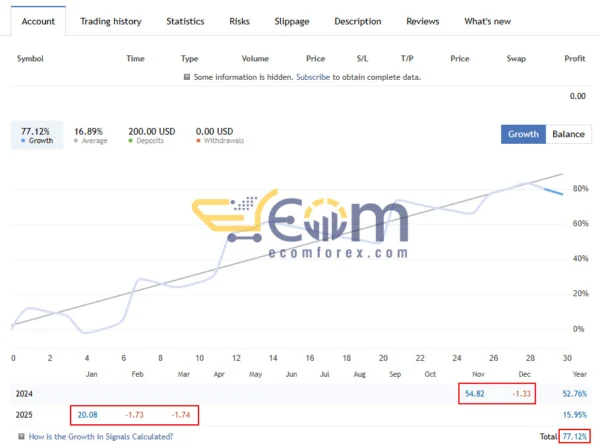Screen dimensions: 600x446
Task: Click the 54.82 November 2024 growth value
Action: [x=476, y=395]
